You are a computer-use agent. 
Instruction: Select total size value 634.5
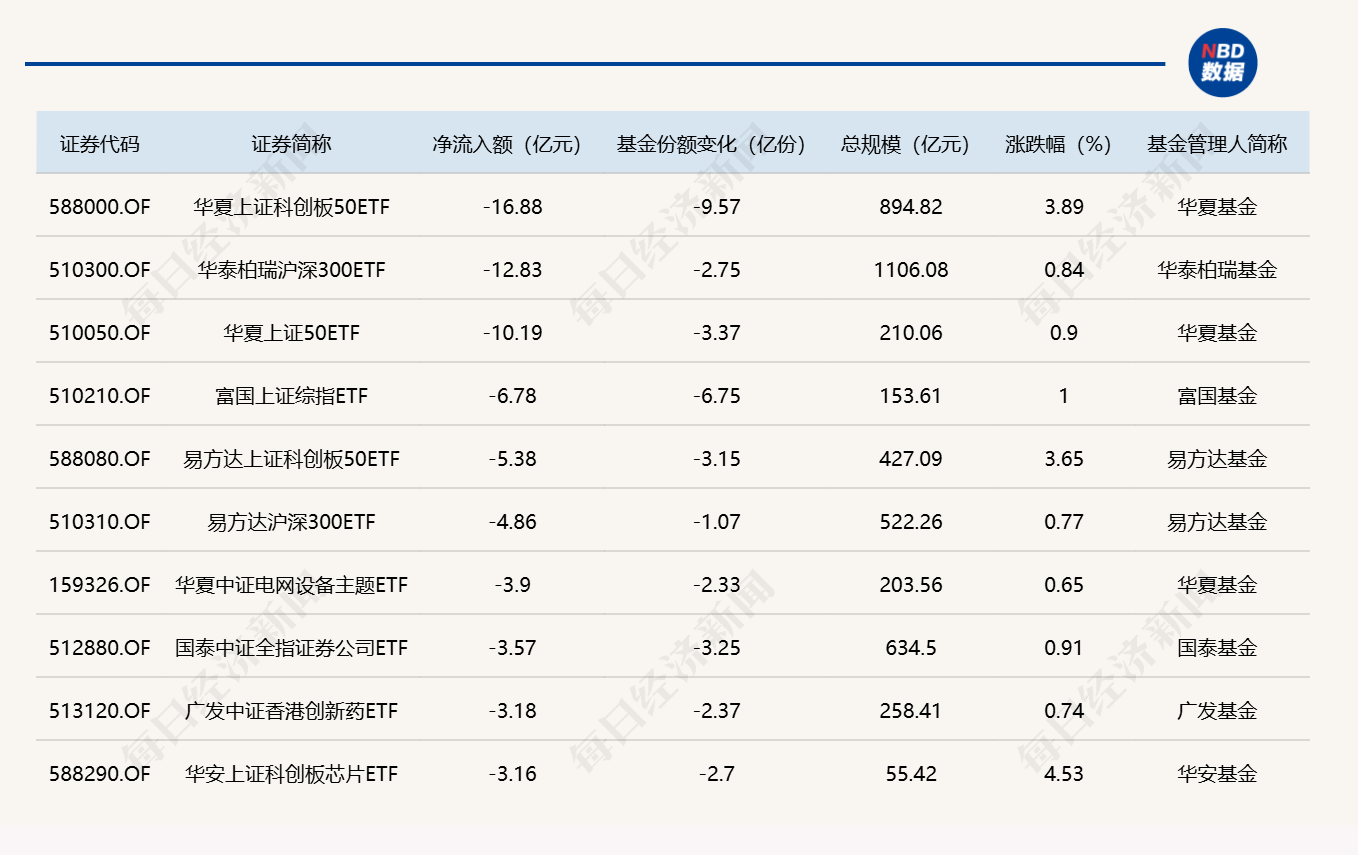[x=911, y=648]
